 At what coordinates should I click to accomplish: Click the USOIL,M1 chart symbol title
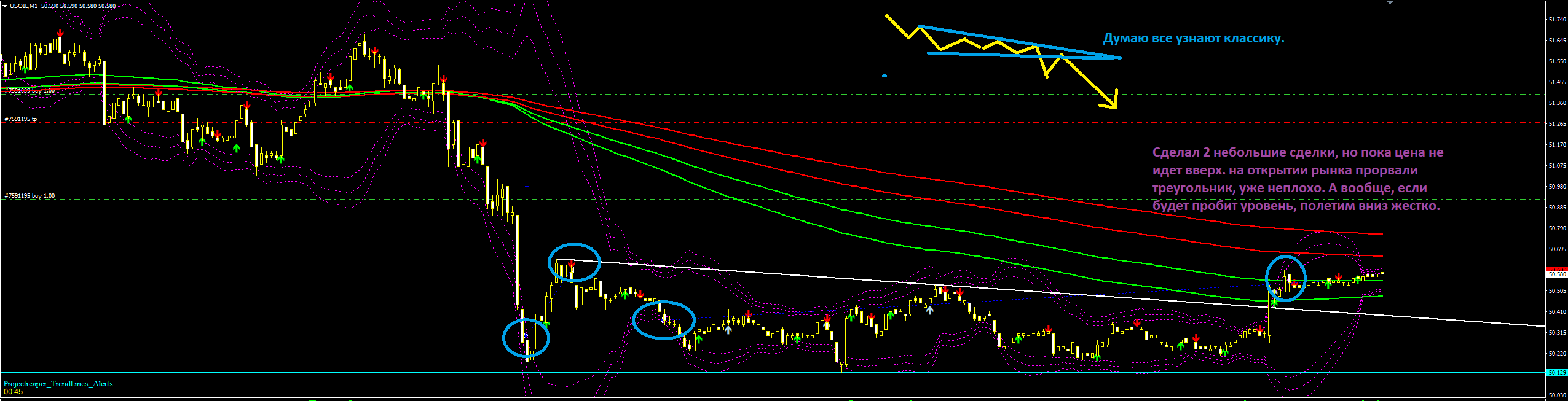24,6
